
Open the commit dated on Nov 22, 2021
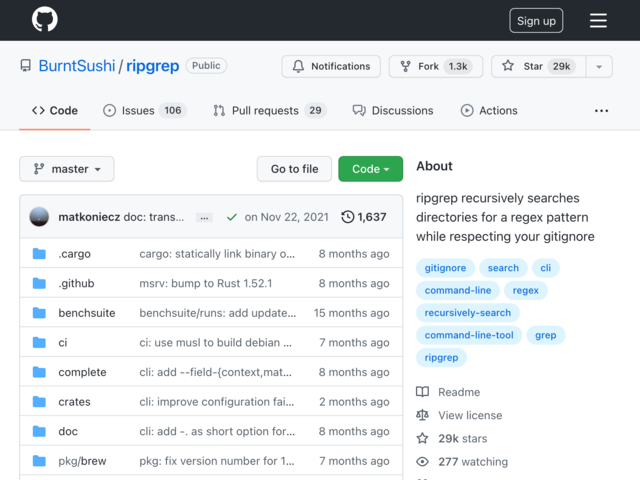coord(287,217)
